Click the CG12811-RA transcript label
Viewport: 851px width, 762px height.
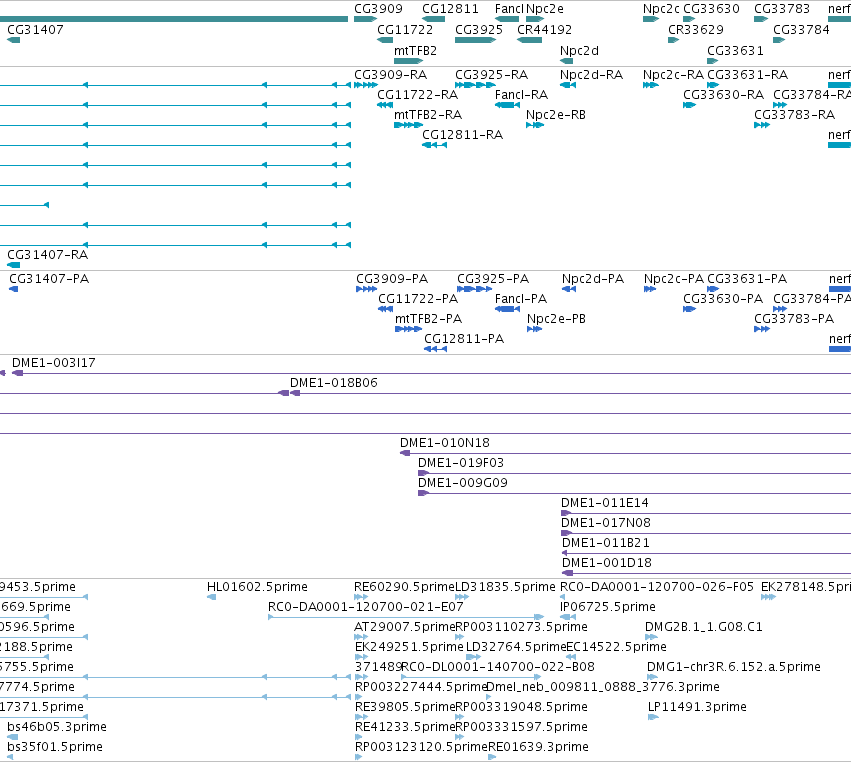tap(462, 135)
